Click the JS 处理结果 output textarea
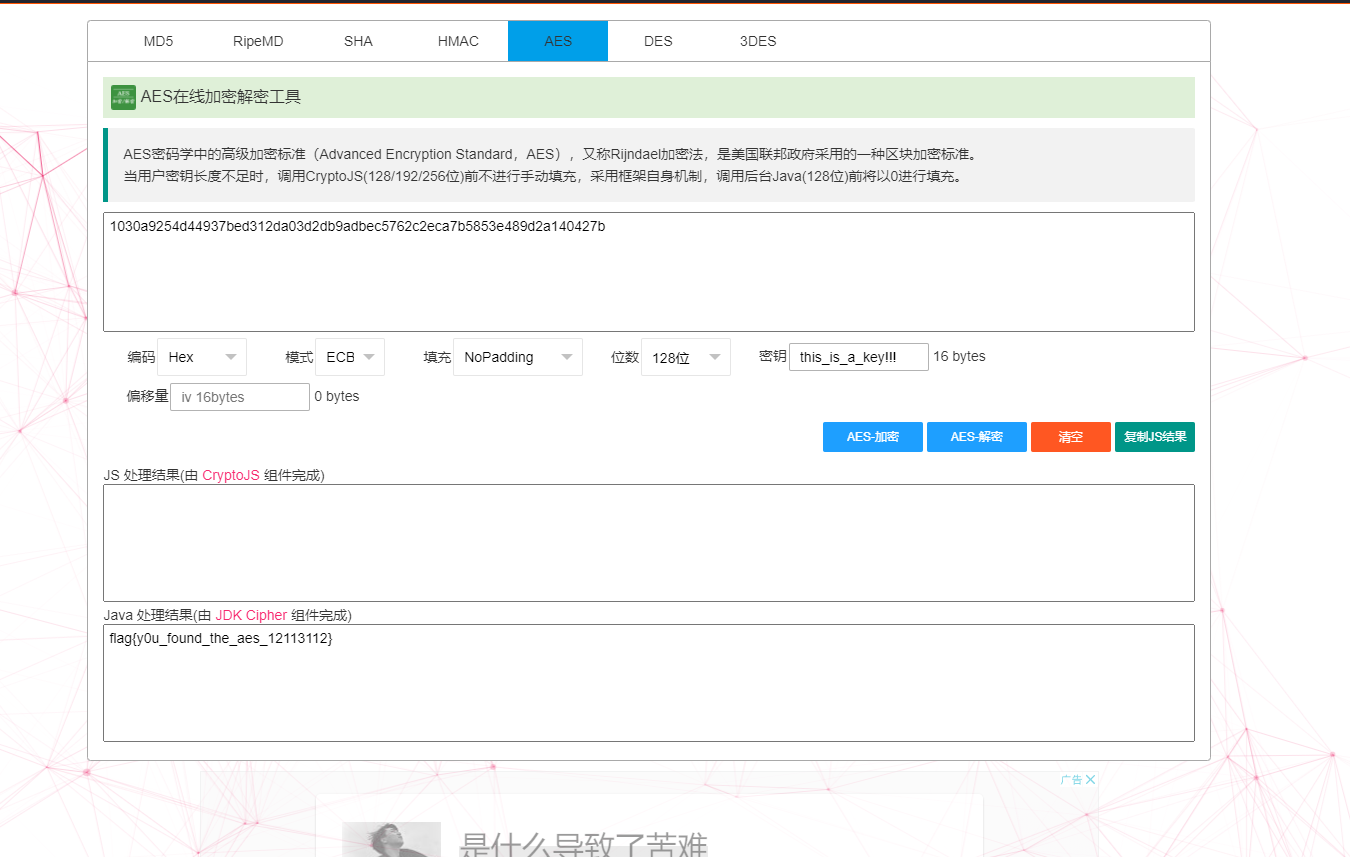 coord(649,543)
